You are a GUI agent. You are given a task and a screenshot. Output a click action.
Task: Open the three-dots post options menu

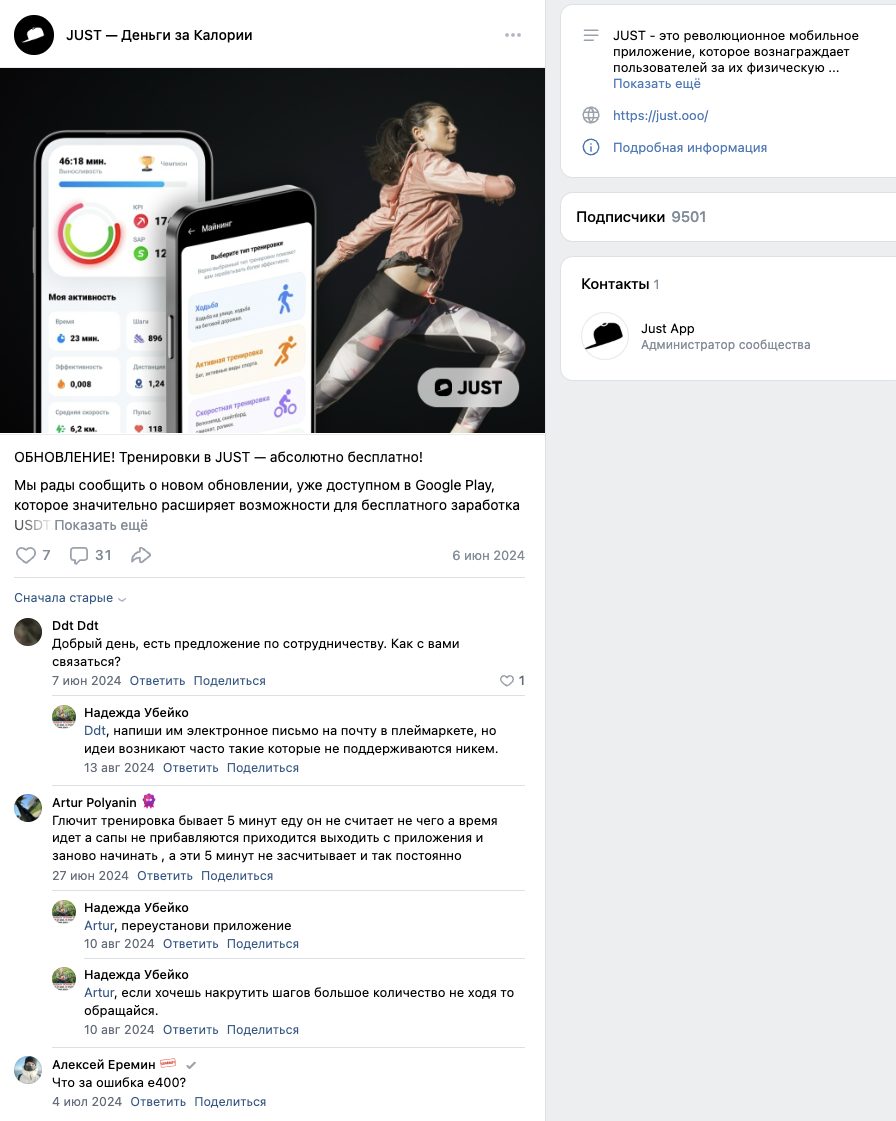point(513,35)
